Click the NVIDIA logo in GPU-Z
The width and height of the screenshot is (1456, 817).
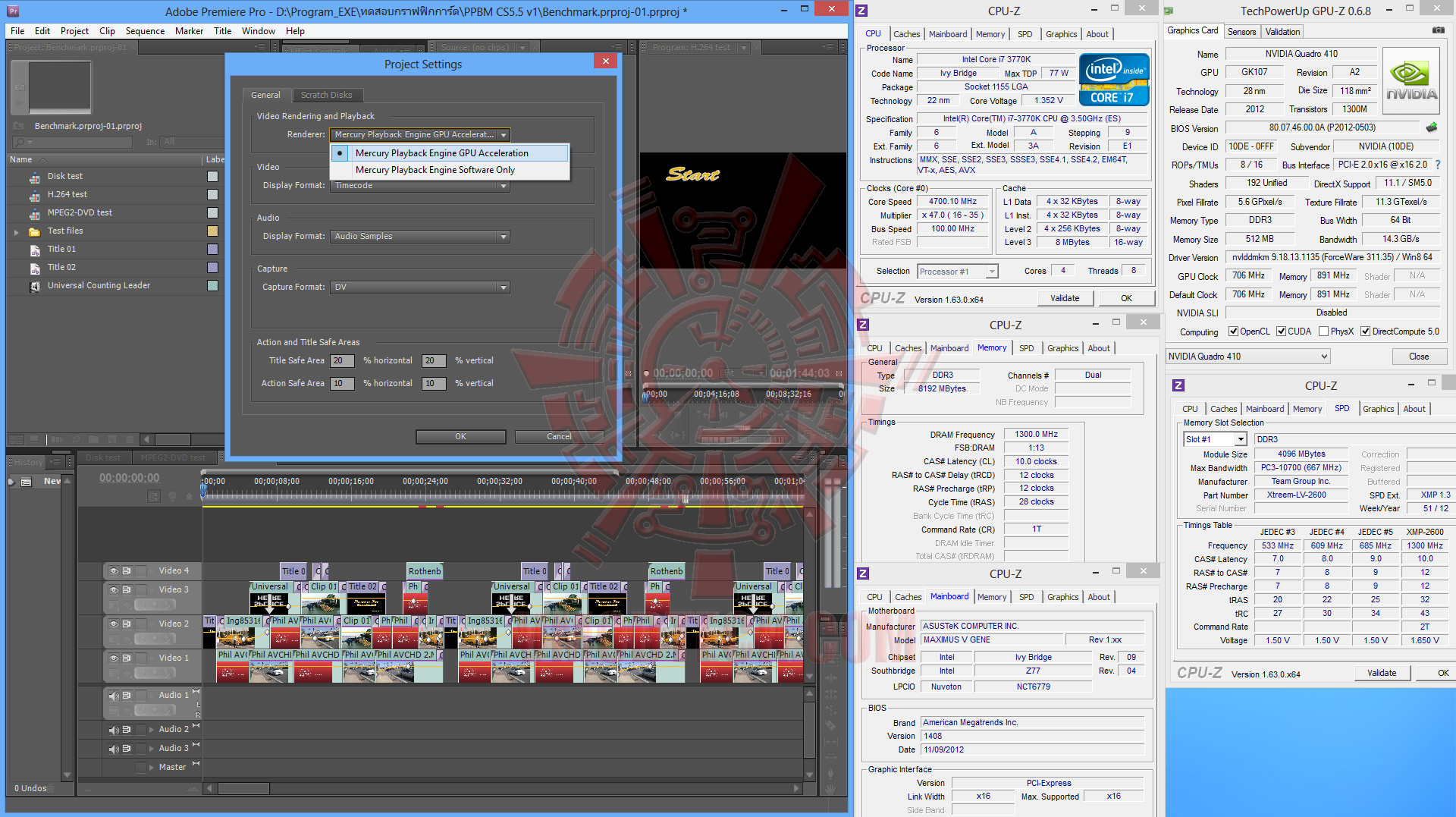[x=1411, y=81]
